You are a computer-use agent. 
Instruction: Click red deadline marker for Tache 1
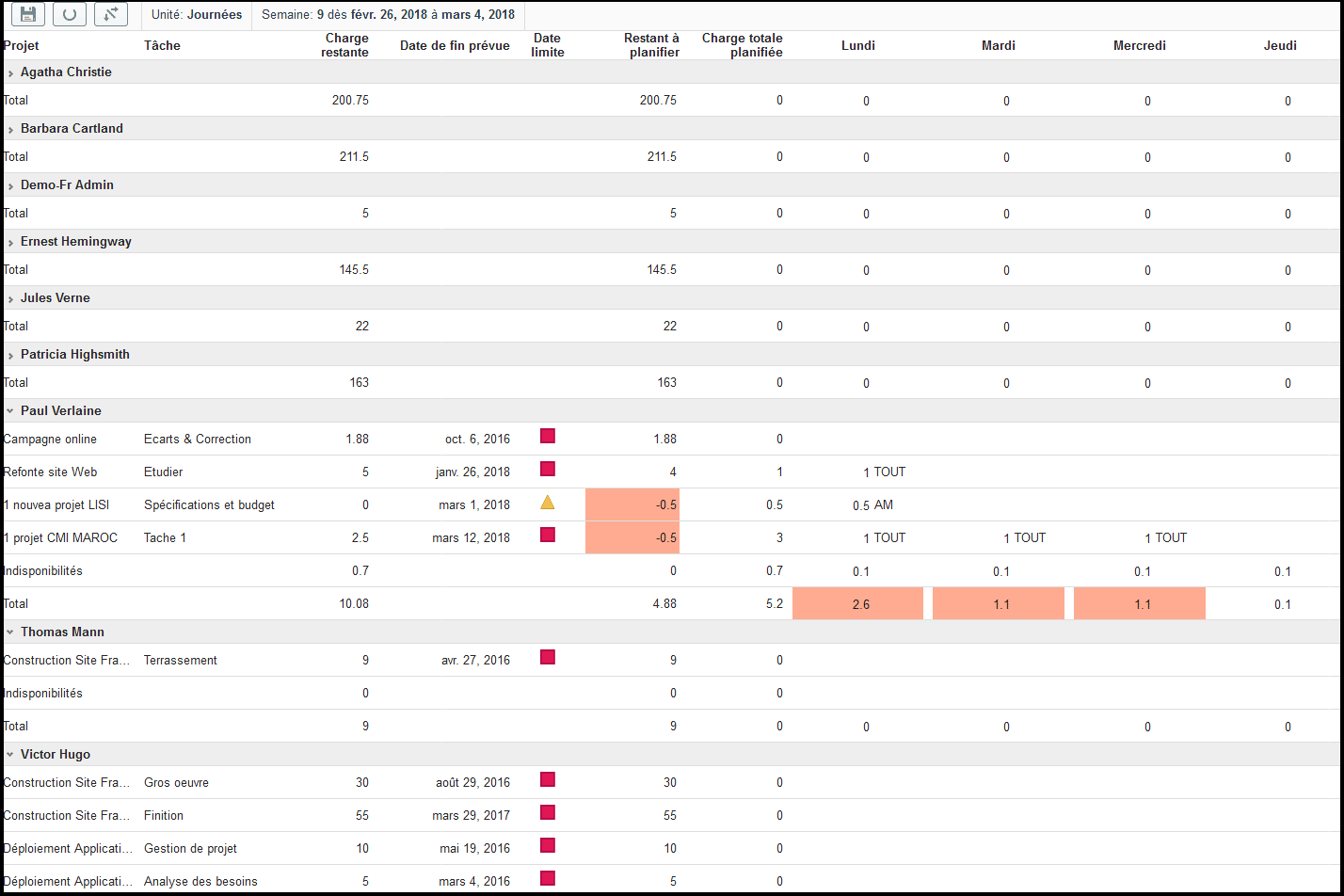pos(548,535)
